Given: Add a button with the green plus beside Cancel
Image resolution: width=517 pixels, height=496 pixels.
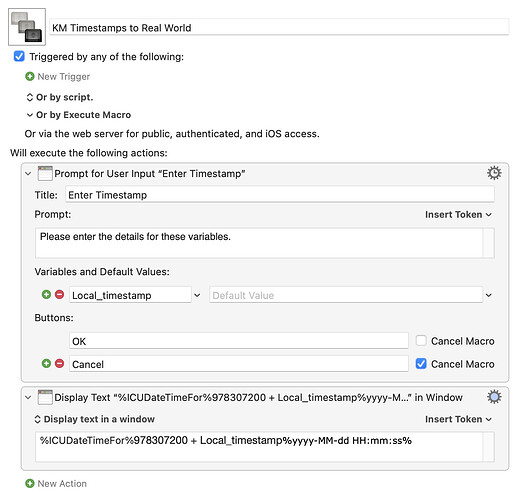Looking at the screenshot, I should (46, 364).
